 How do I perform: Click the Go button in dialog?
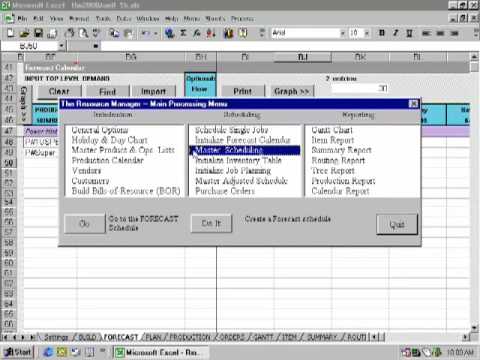click(85, 223)
